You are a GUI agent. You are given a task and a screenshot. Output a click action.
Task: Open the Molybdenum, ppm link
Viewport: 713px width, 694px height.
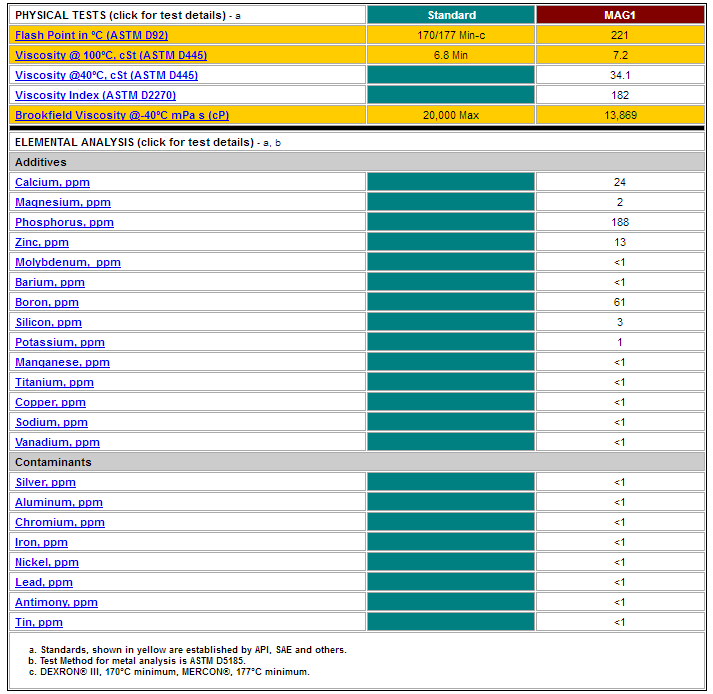point(68,262)
